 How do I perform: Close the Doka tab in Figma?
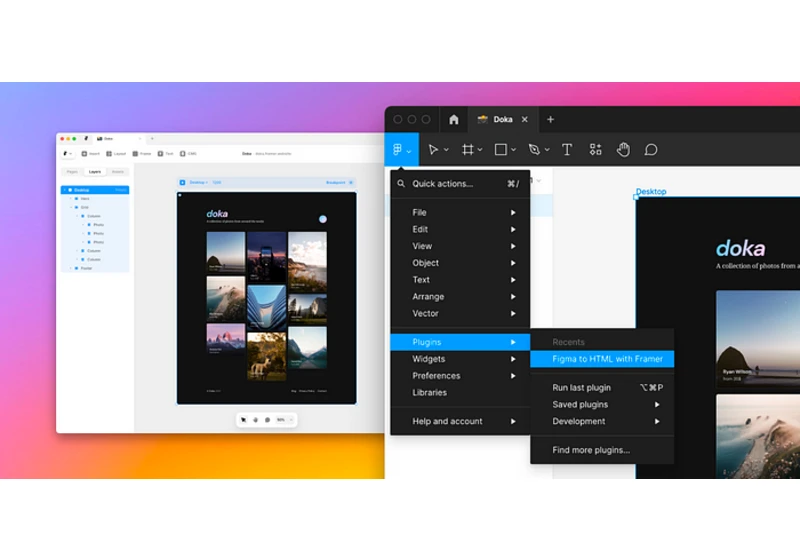(524, 119)
